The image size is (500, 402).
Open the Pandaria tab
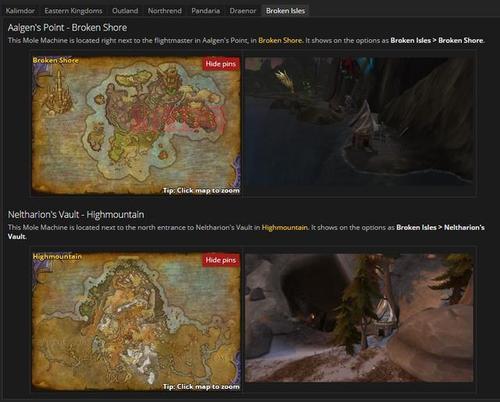pos(205,11)
